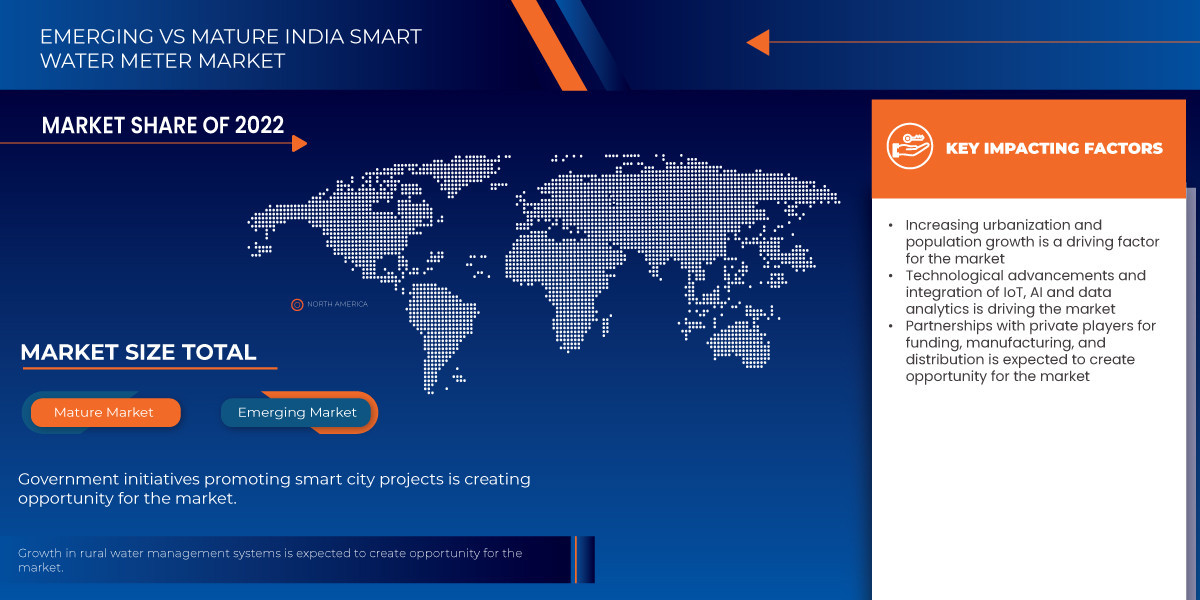Click the North America map label

(337, 304)
